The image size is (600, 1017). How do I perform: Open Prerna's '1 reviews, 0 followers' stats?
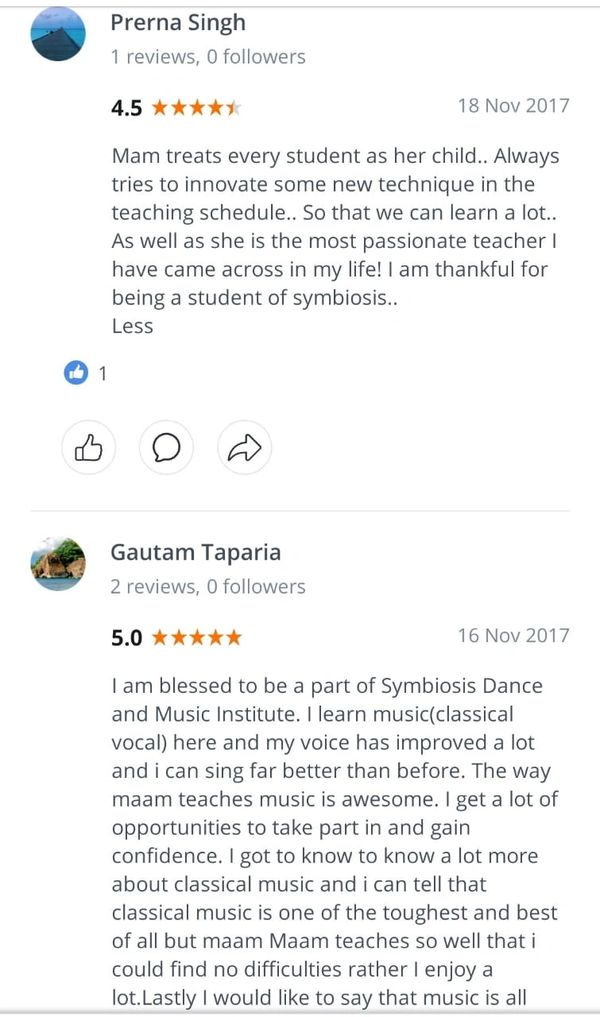[x=208, y=57]
